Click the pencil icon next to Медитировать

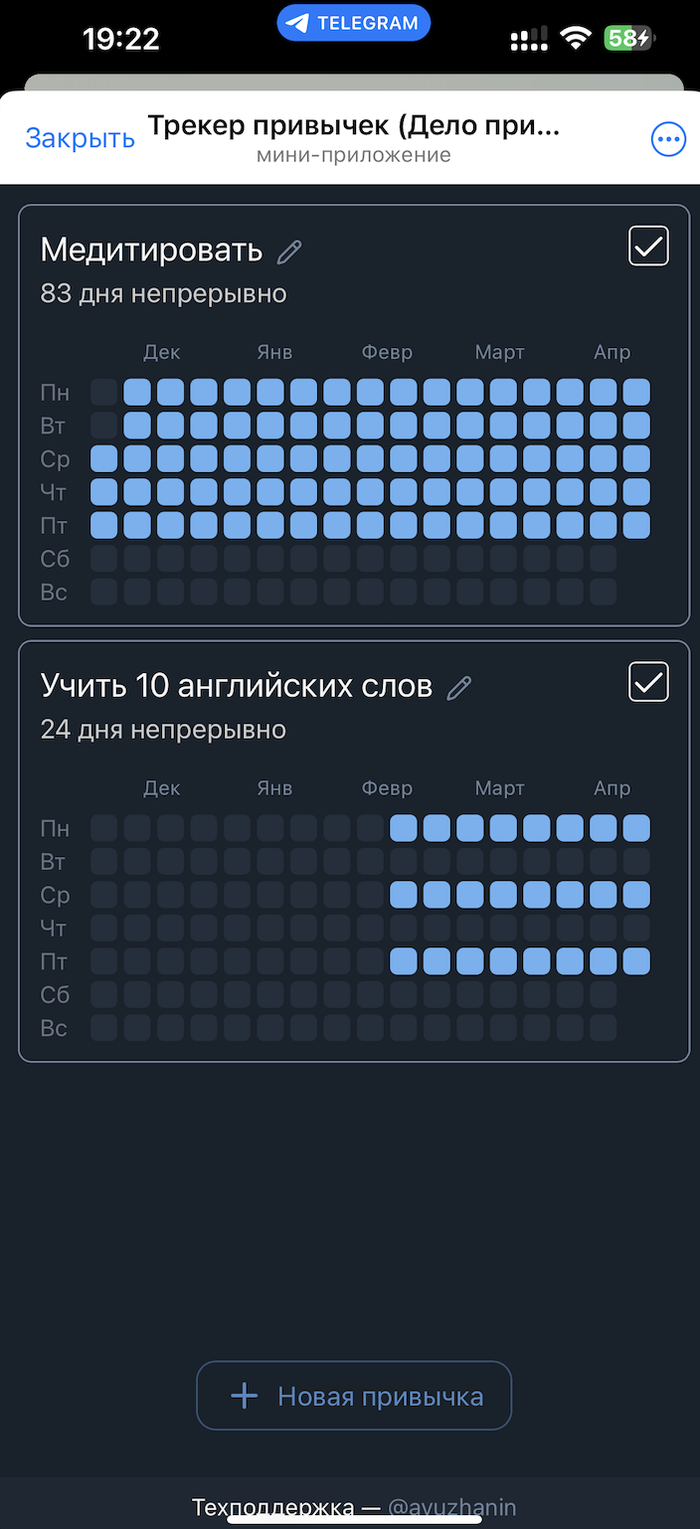tap(289, 251)
